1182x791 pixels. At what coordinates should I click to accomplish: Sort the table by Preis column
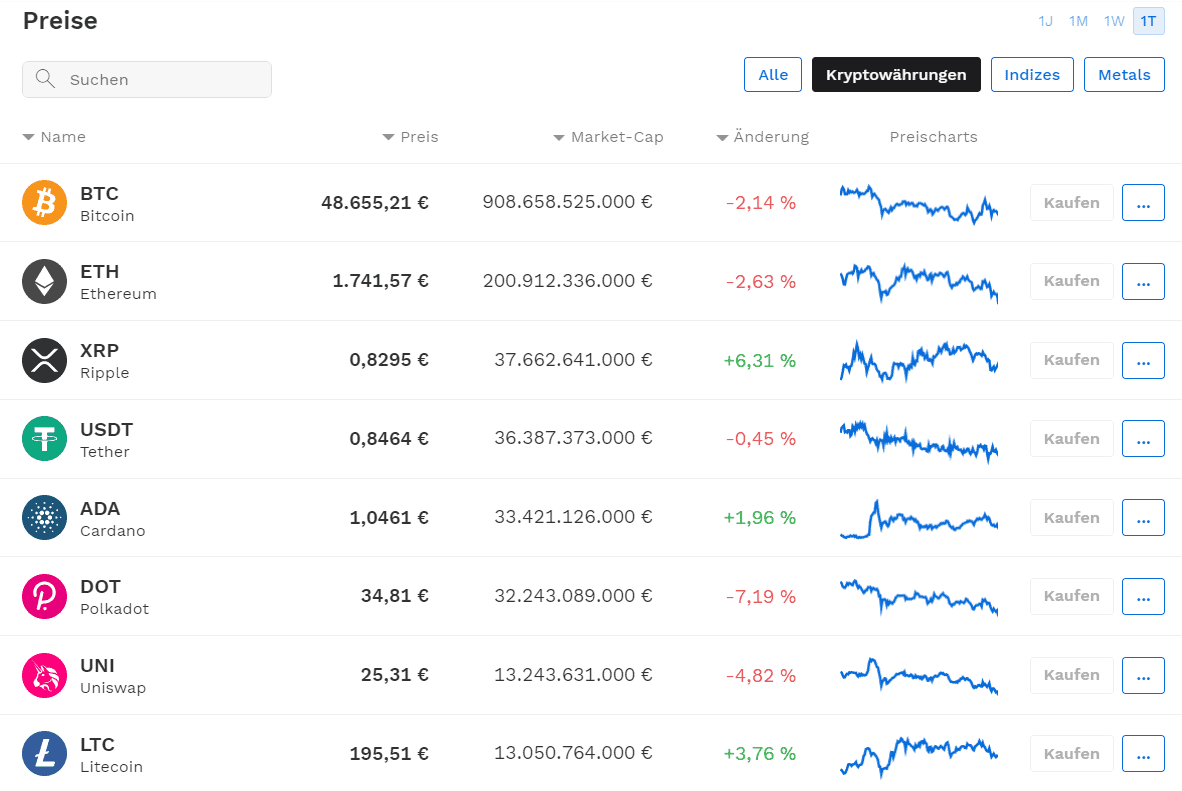pos(410,137)
